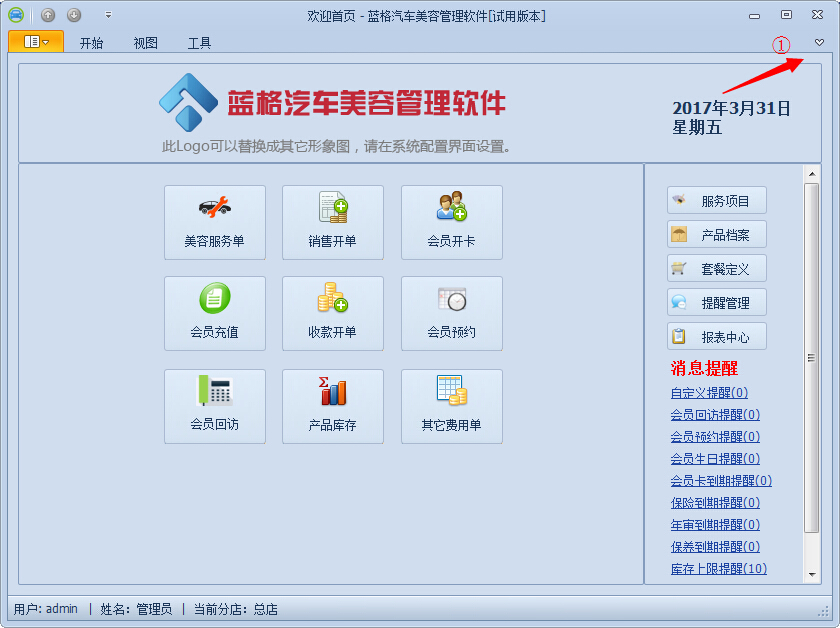Click the up arrow quick access icon
This screenshot has width=840, height=628.
48,15
